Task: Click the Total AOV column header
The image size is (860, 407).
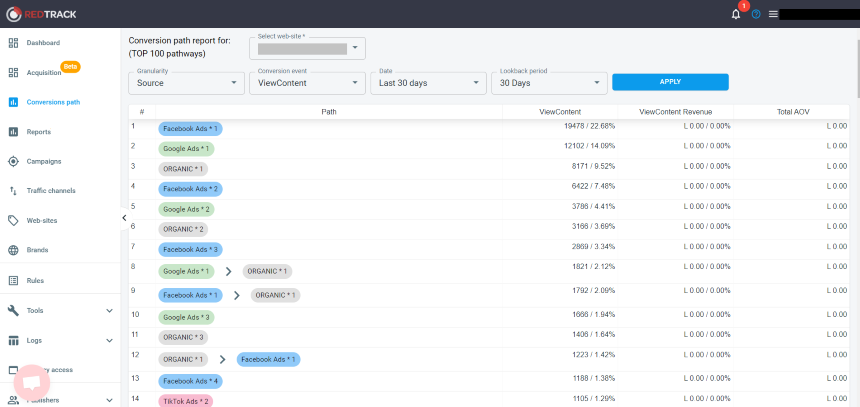Action: pyautogui.click(x=791, y=112)
